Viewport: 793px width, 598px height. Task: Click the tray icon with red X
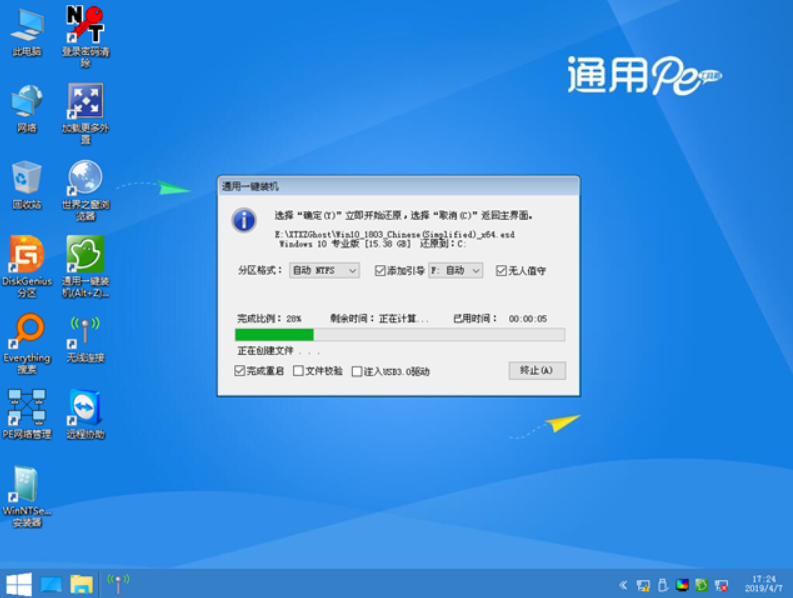pyautogui.click(x=721, y=585)
